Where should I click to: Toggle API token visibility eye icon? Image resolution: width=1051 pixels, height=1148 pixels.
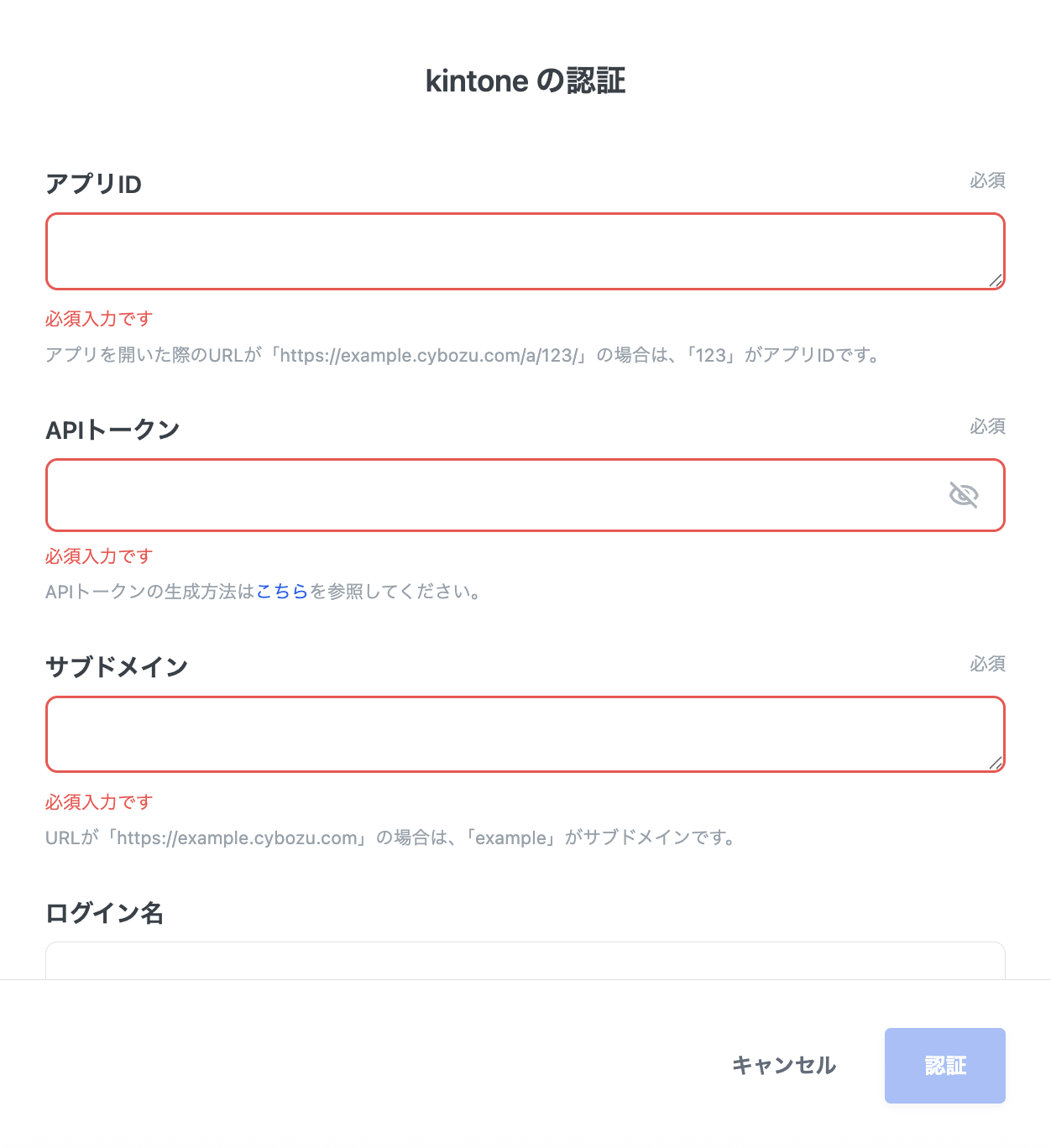coord(964,495)
